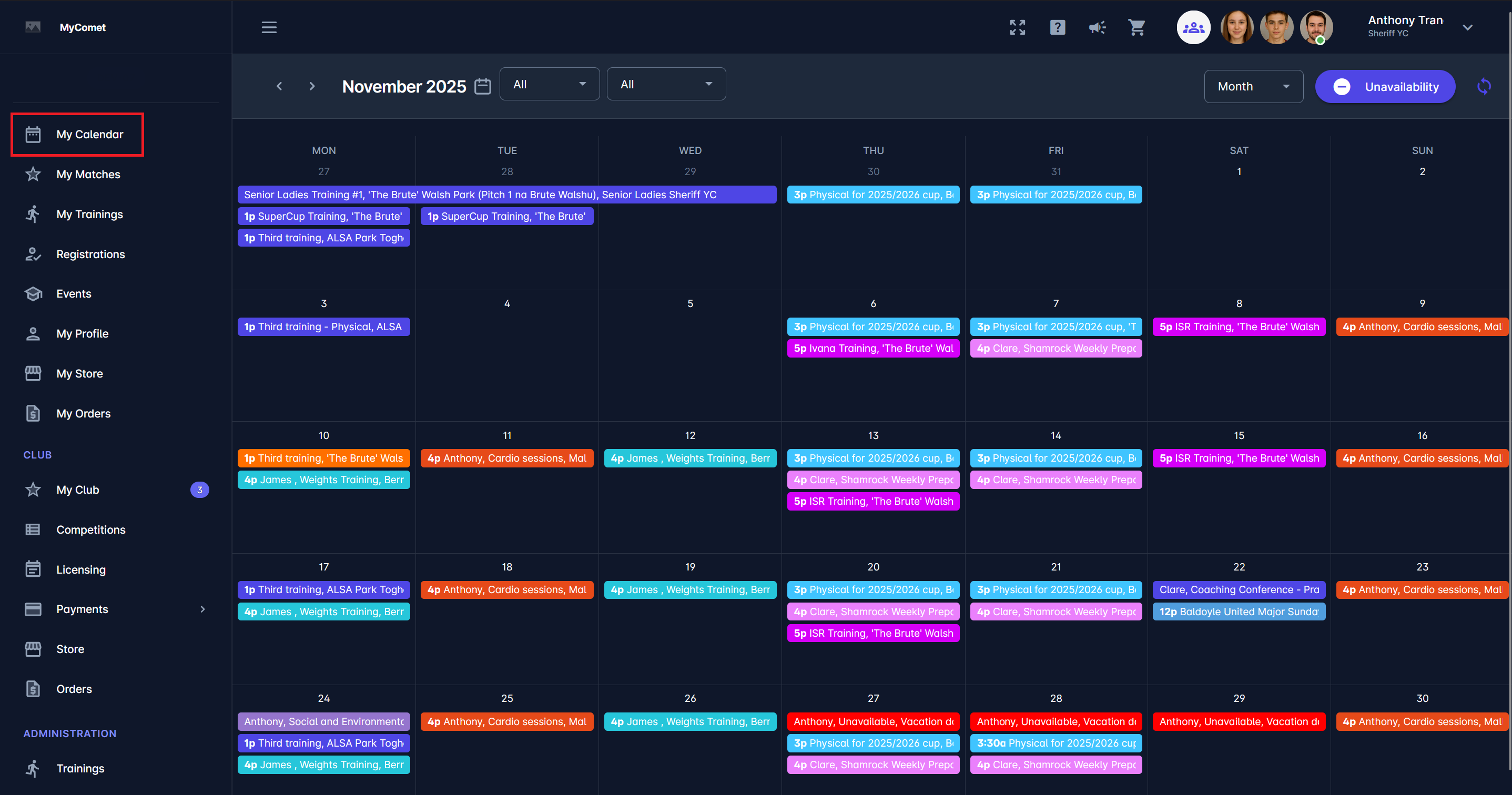Expand Anthony Tran profile menu
This screenshot has height=795, width=1512.
(1467, 27)
